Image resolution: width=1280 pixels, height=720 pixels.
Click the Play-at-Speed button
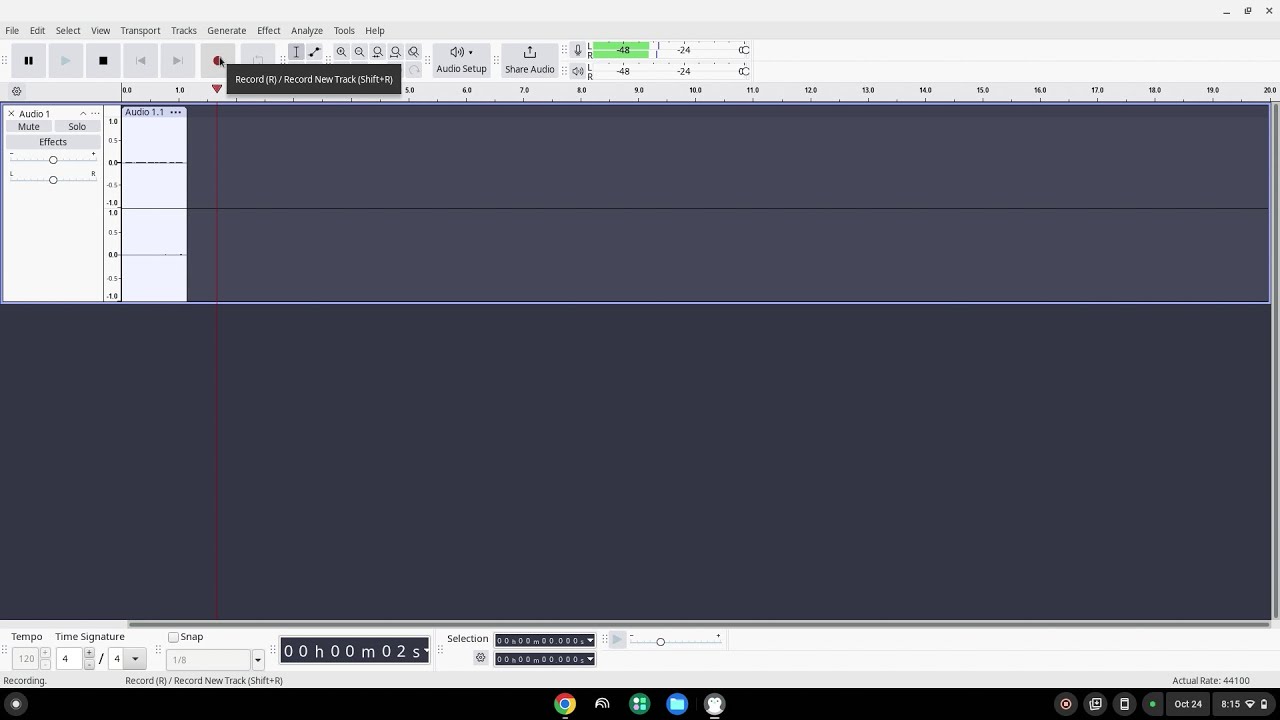pyautogui.click(x=616, y=640)
